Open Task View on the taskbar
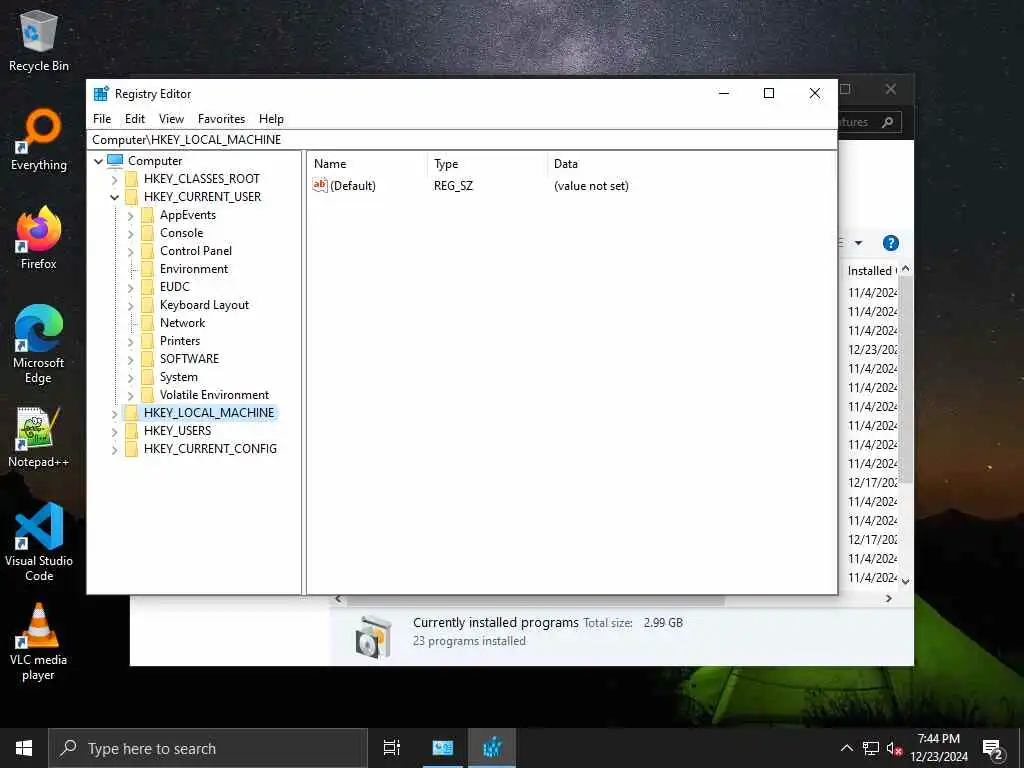1024x768 pixels. (392, 748)
